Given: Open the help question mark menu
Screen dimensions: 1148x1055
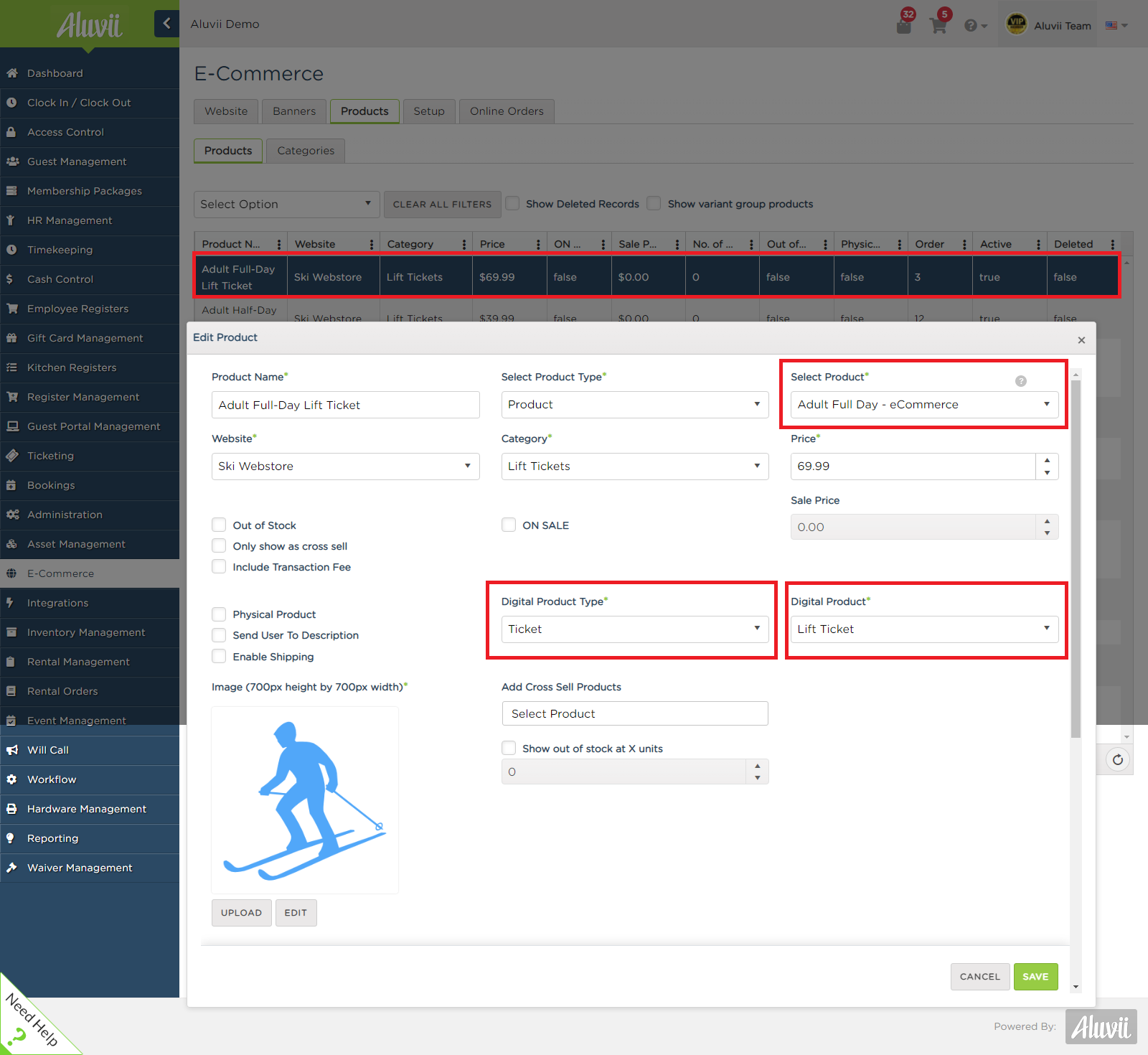Looking at the screenshot, I should pyautogui.click(x=975, y=26).
